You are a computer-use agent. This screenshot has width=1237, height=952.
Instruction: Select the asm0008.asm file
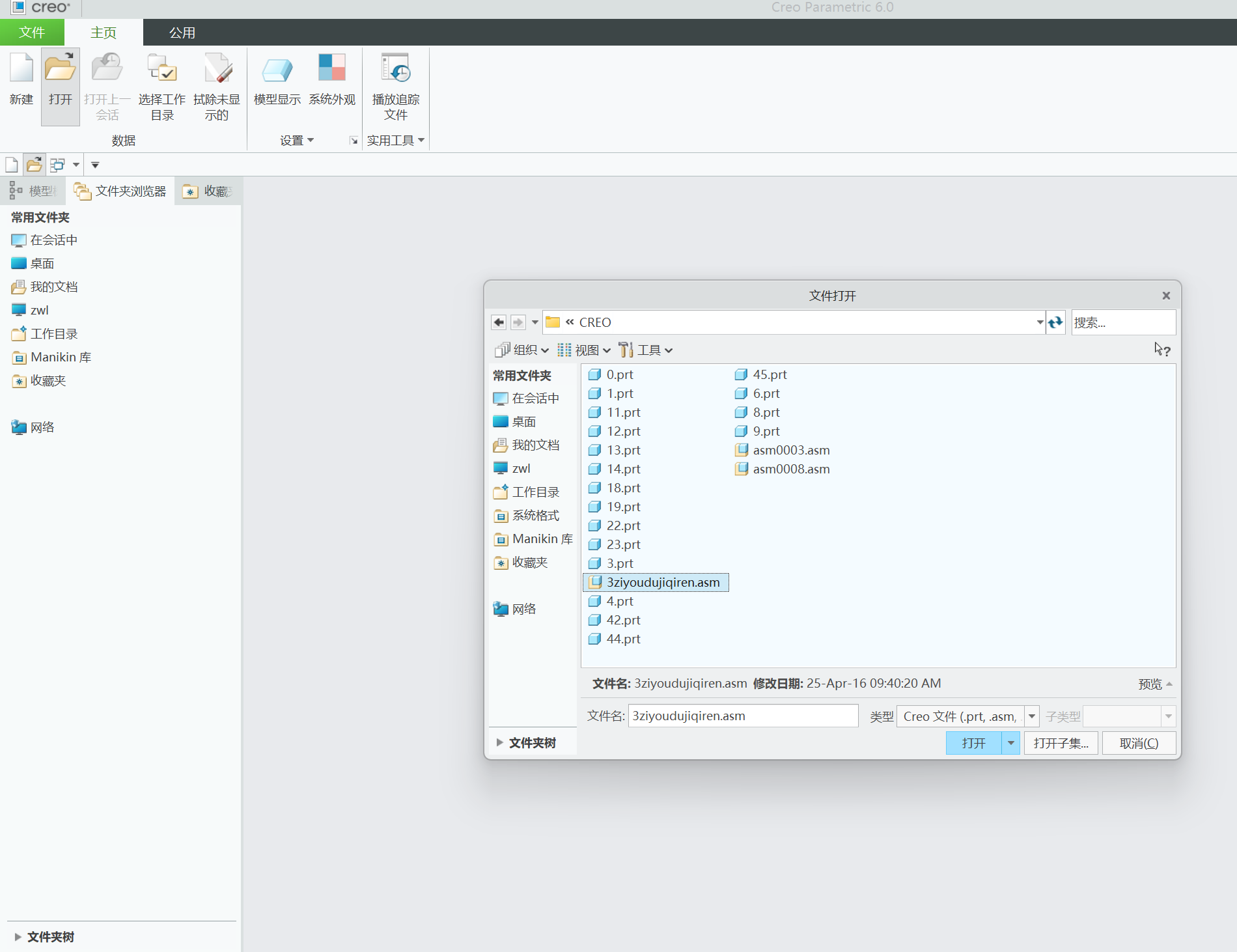(x=790, y=469)
